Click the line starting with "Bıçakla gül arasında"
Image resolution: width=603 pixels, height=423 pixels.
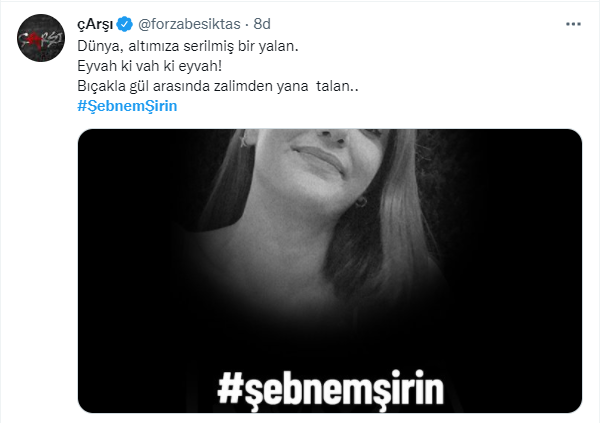(x=218, y=86)
